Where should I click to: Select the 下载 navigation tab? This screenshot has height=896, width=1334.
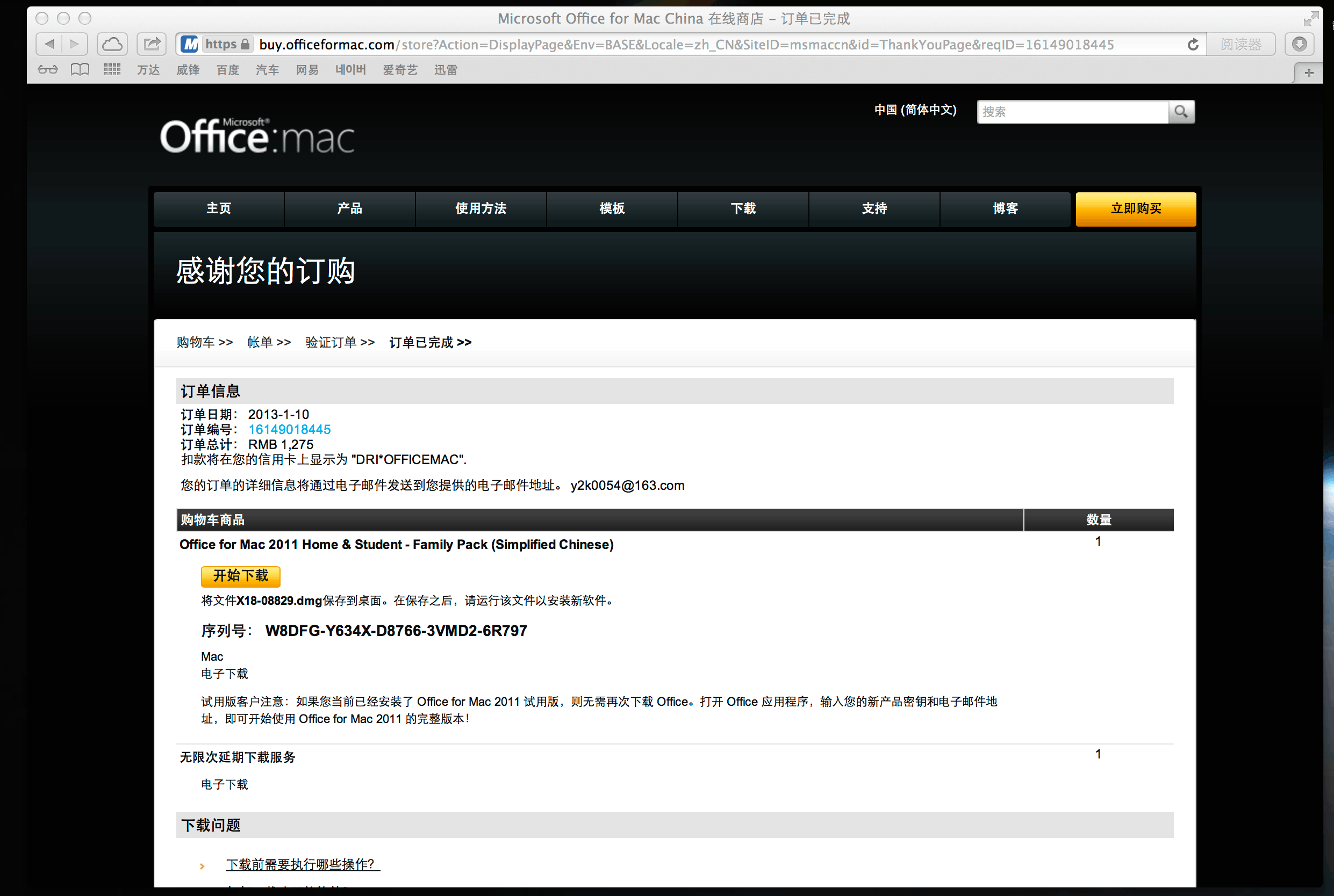[743, 208]
